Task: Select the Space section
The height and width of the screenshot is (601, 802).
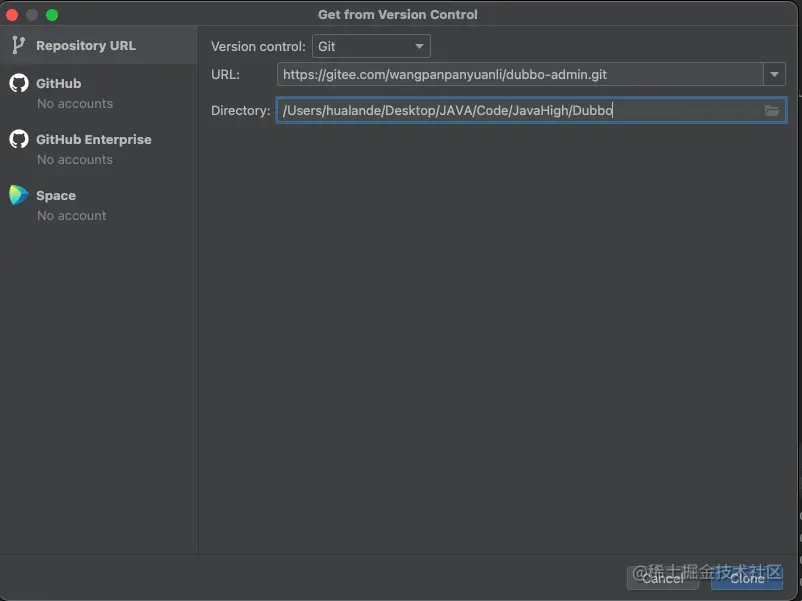Action: [x=99, y=205]
